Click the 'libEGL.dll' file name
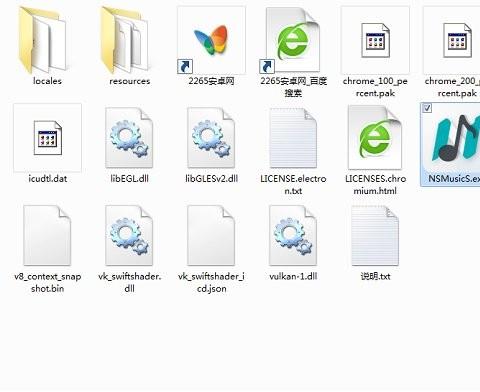The image size is (480, 392). click(x=130, y=179)
